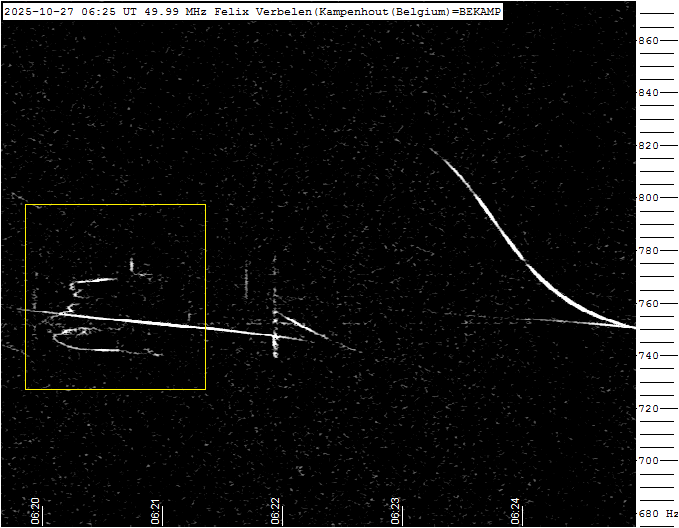This screenshot has height=528, width=679.
Task: Click the 06:20 time axis marker
Action: pos(35,511)
